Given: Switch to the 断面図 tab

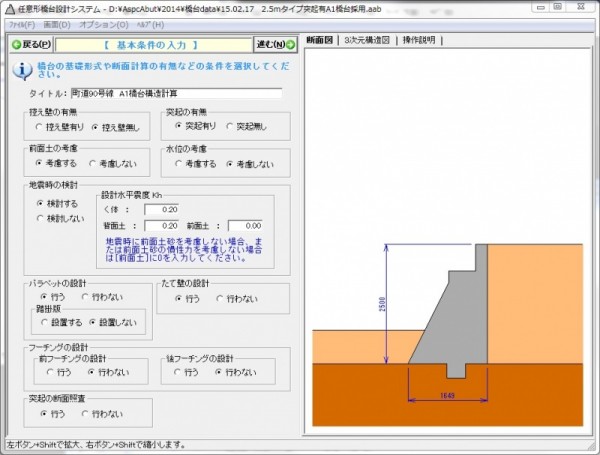Looking at the screenshot, I should (320, 40).
